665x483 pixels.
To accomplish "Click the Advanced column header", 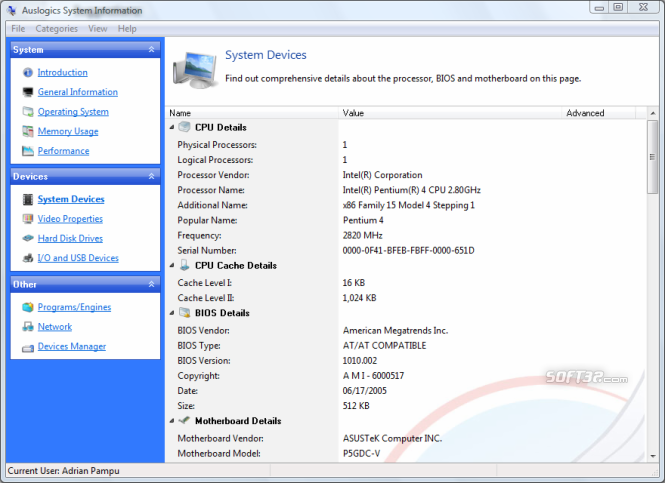I will [598, 113].
